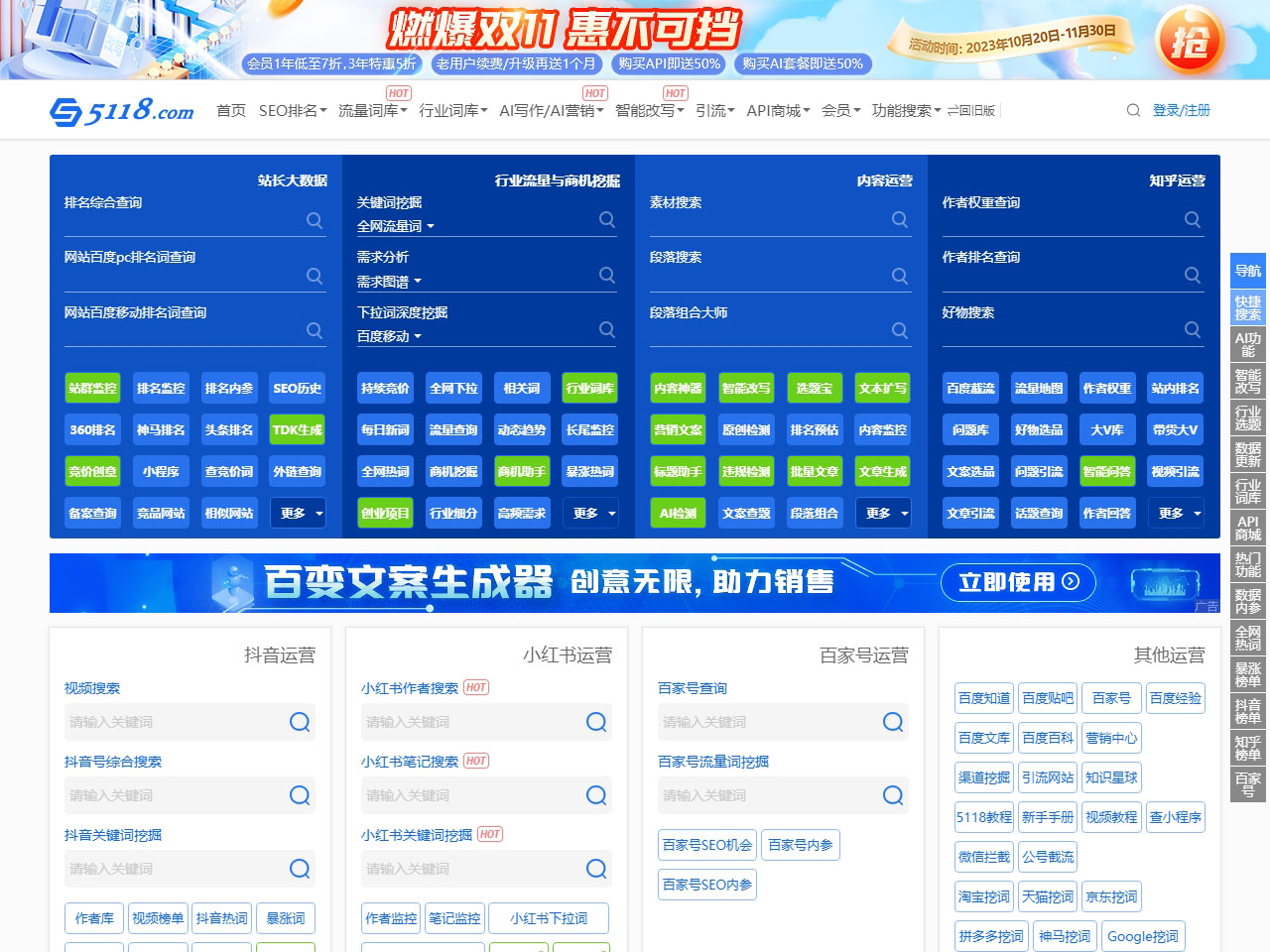Click the orange 抢 promo badge
The width and height of the screenshot is (1270, 952).
coord(1190,41)
